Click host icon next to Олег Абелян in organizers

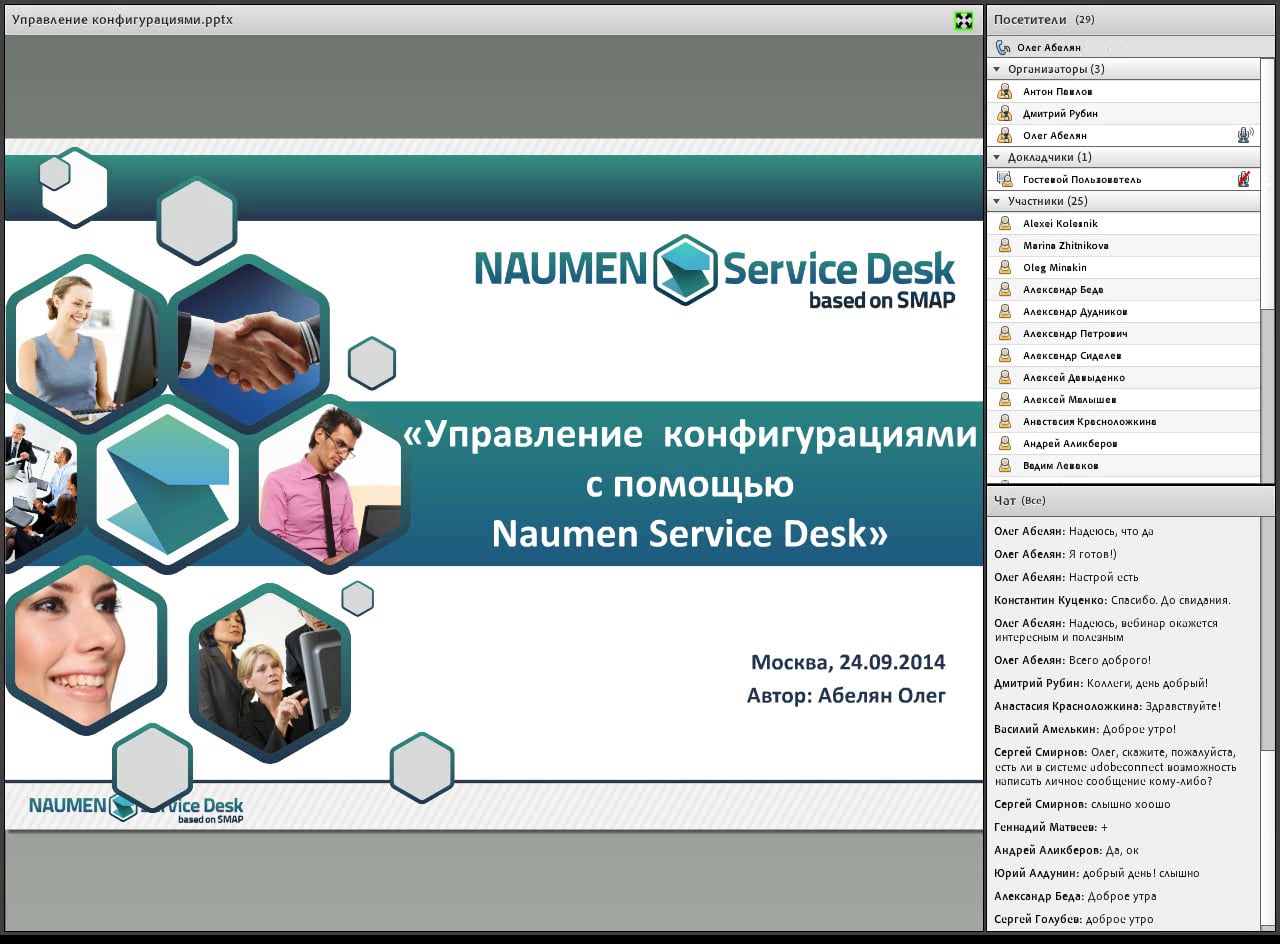click(1005, 135)
